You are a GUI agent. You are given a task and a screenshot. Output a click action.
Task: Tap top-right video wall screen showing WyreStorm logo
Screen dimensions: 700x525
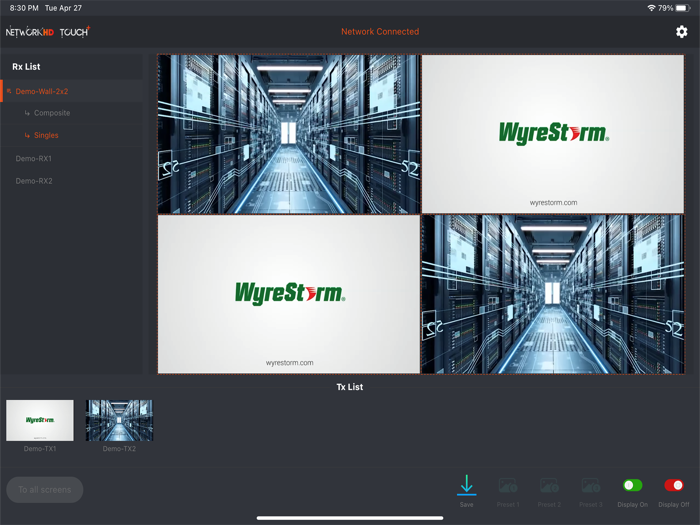(x=553, y=134)
